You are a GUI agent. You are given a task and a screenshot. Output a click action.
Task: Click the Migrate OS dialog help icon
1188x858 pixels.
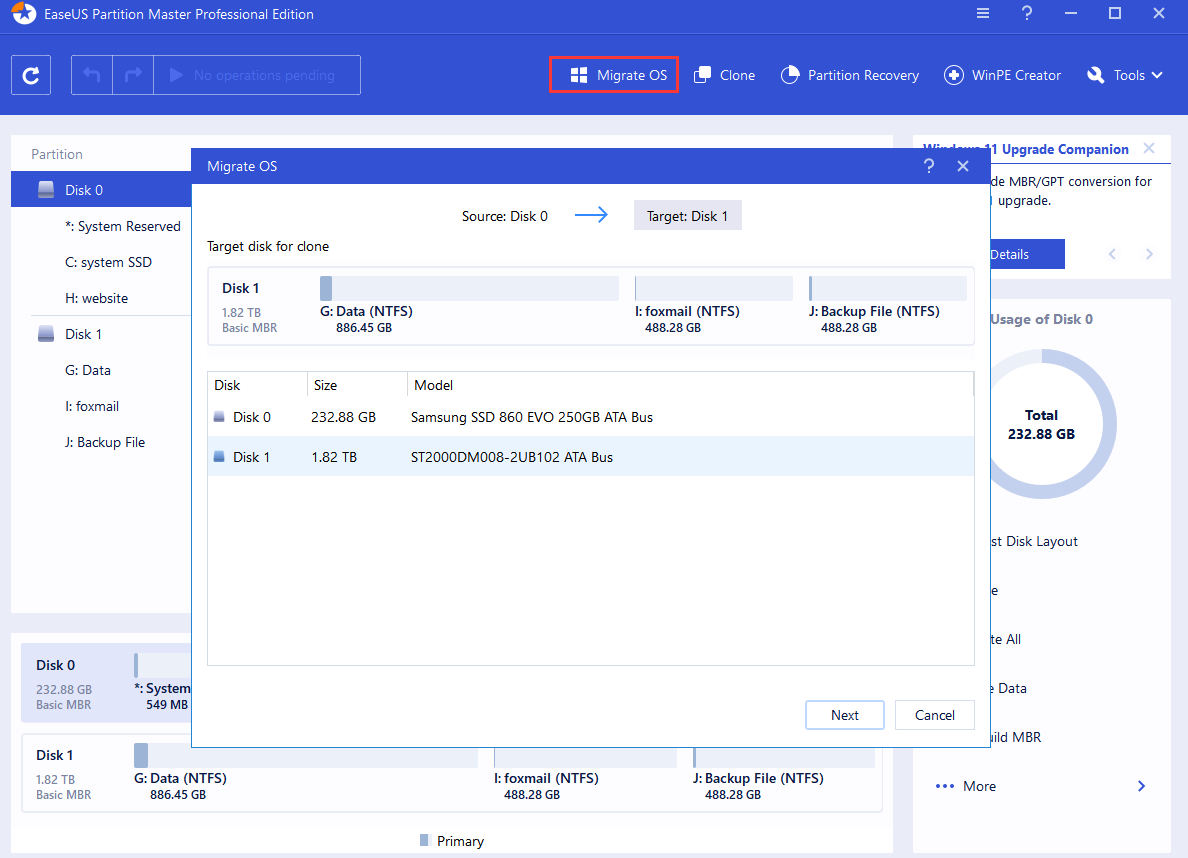(x=929, y=166)
